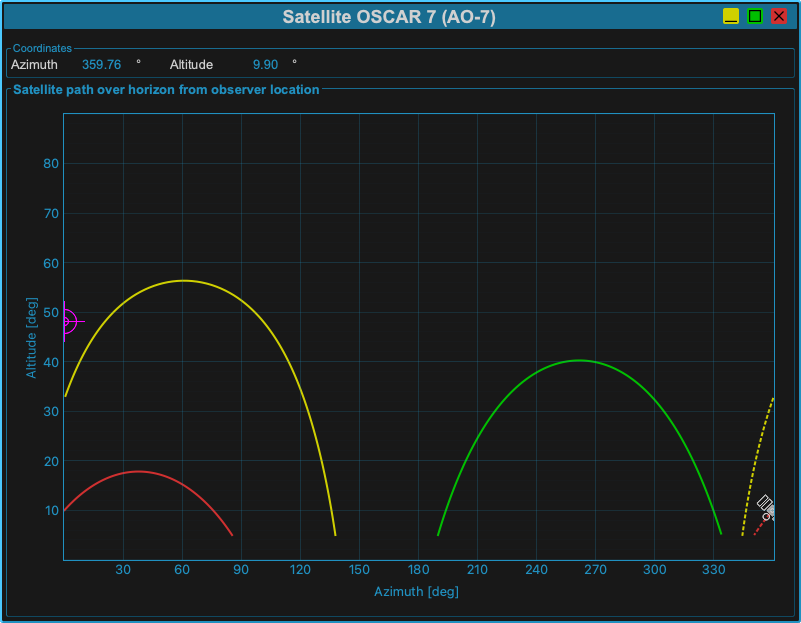This screenshot has width=801, height=623.
Task: Click the green maximize window button
Action: coord(755,16)
